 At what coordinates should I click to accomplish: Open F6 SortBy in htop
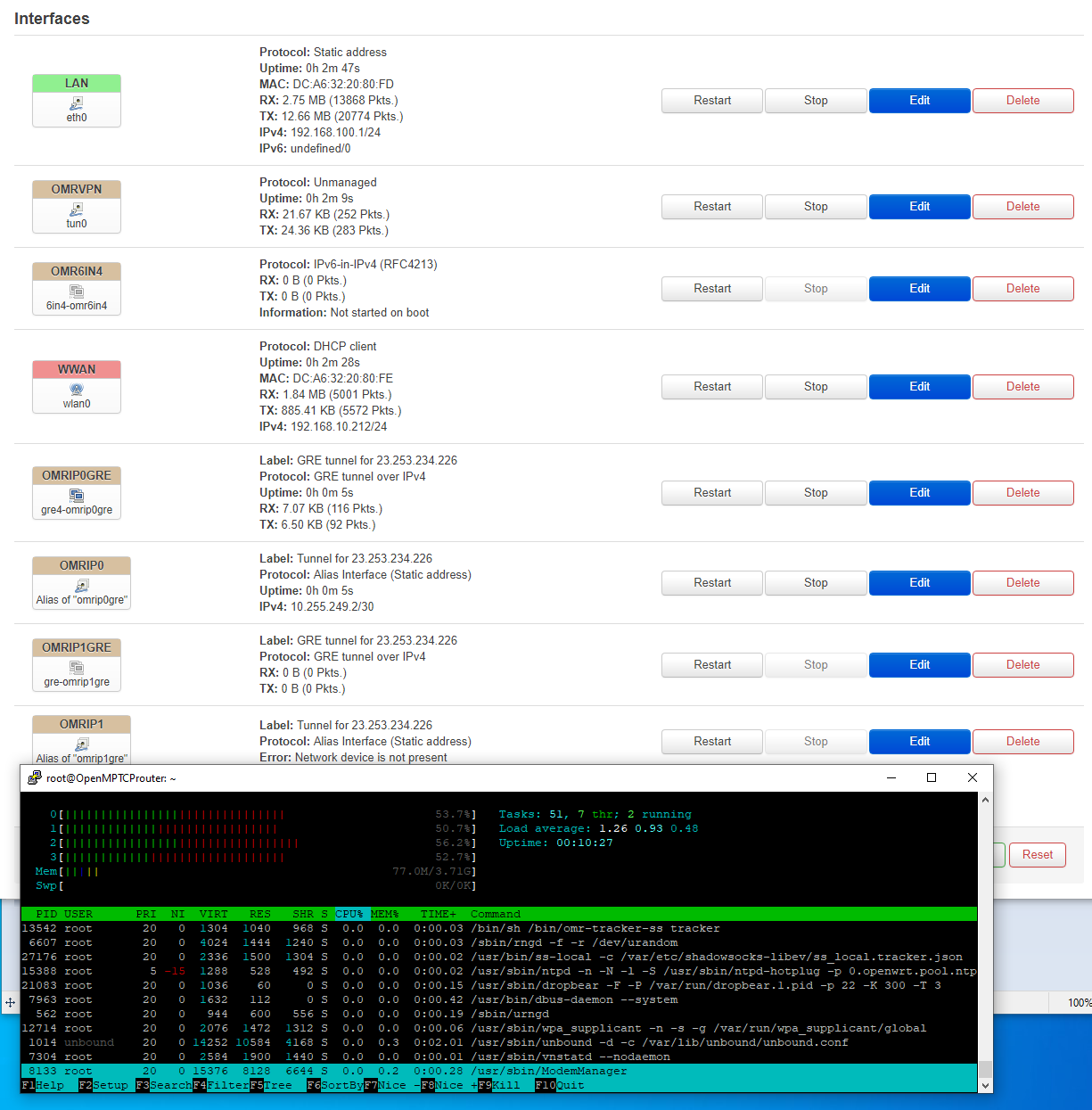335,1085
